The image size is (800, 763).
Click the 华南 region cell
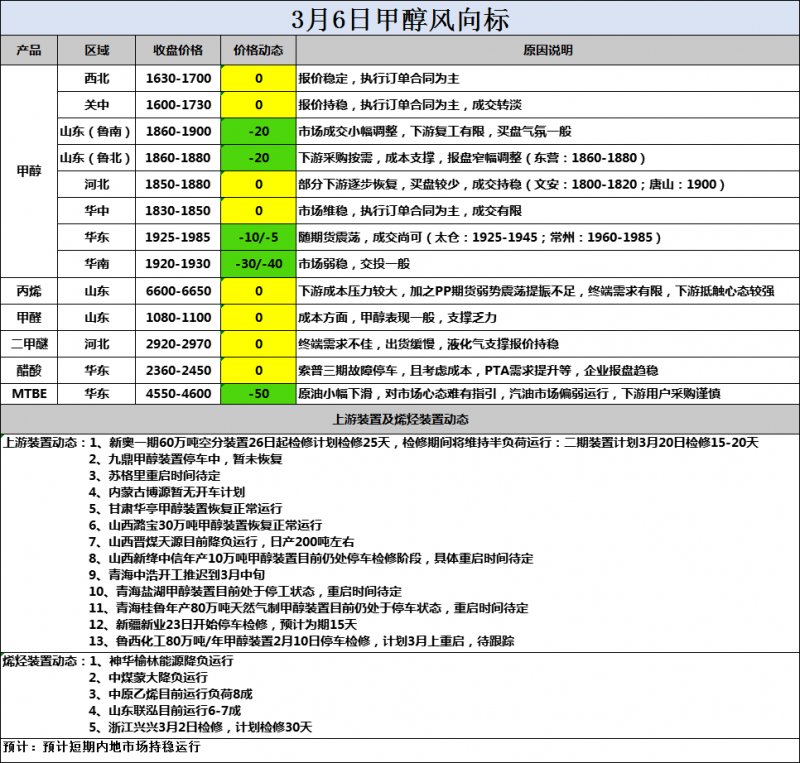point(96,264)
